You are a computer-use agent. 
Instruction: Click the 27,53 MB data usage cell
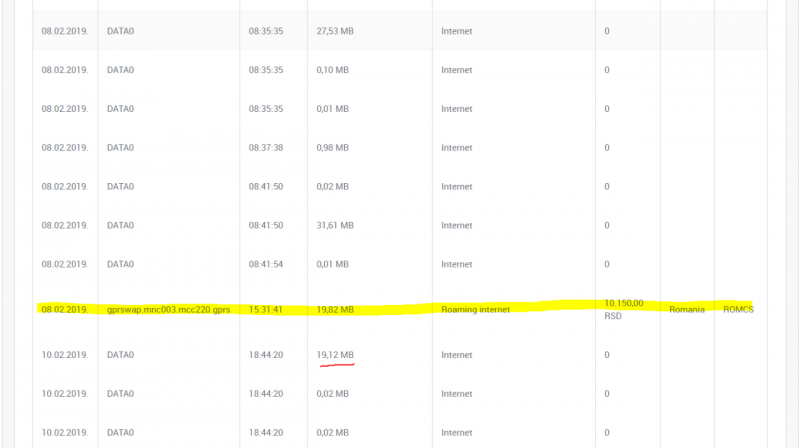335,31
